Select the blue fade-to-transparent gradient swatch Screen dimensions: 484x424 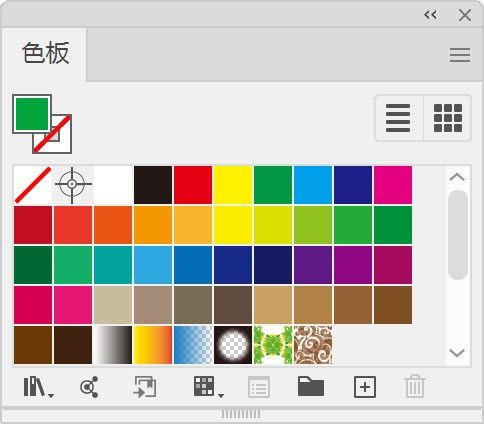(193, 345)
